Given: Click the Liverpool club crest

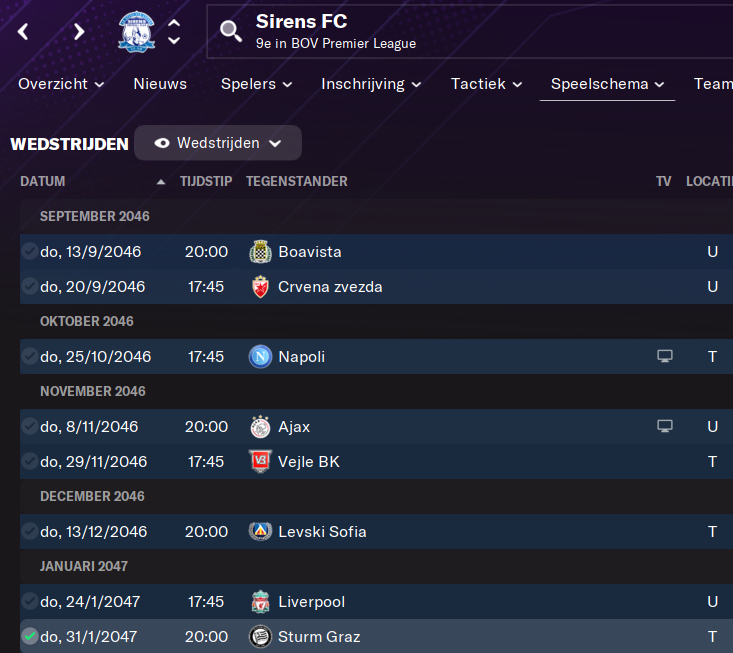Looking at the screenshot, I should (x=260, y=602).
